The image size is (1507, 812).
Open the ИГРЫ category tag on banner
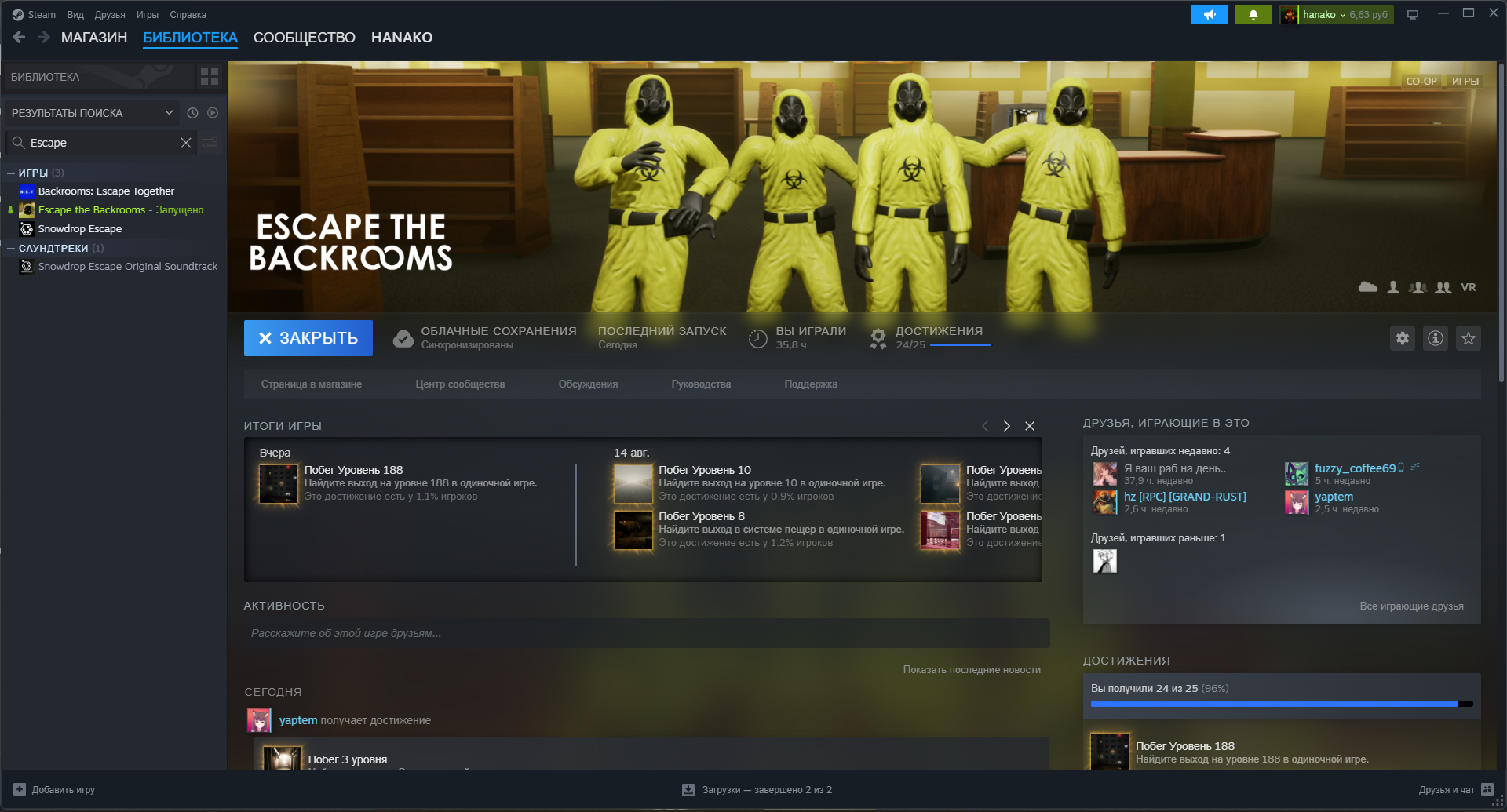click(1465, 82)
